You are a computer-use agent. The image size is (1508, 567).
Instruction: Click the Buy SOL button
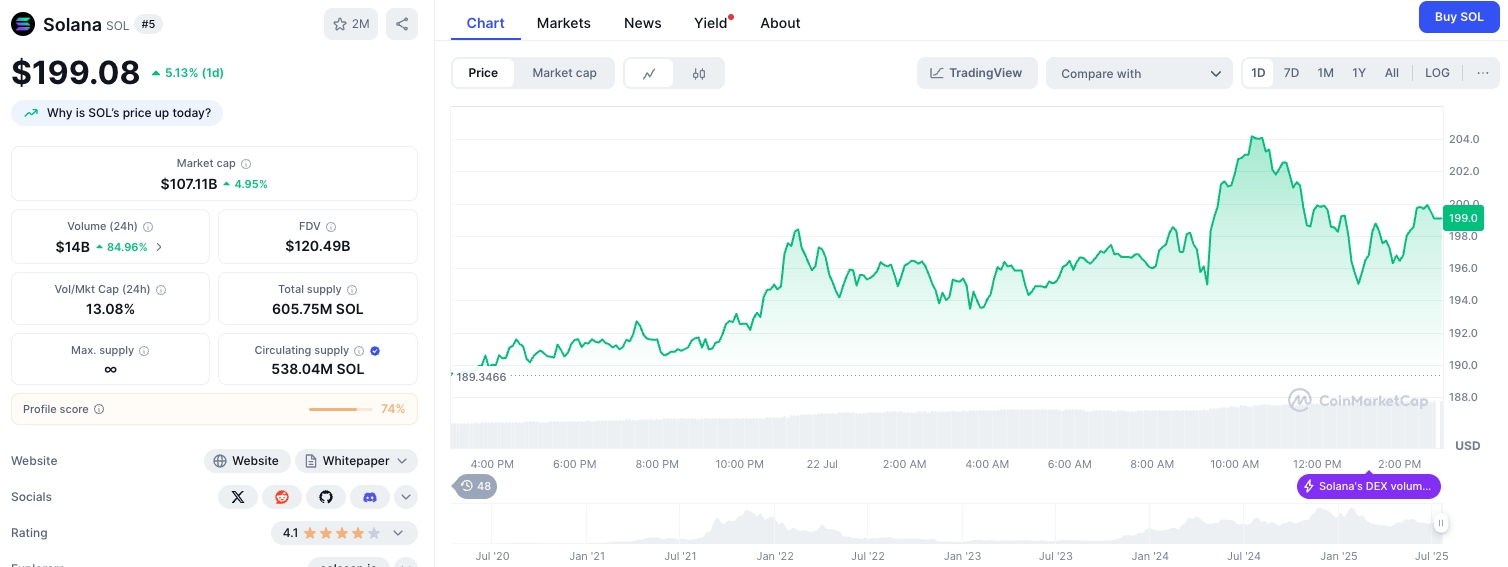click(x=1459, y=17)
